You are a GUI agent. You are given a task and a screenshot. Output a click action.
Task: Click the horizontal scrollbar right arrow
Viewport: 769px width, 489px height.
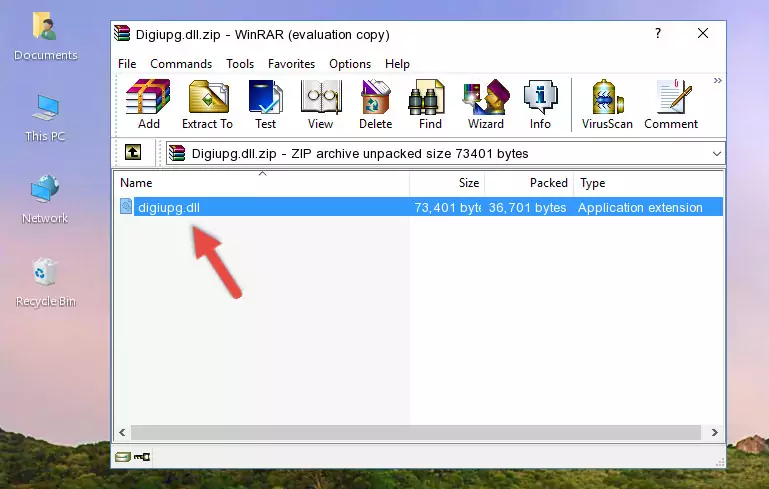(715, 432)
